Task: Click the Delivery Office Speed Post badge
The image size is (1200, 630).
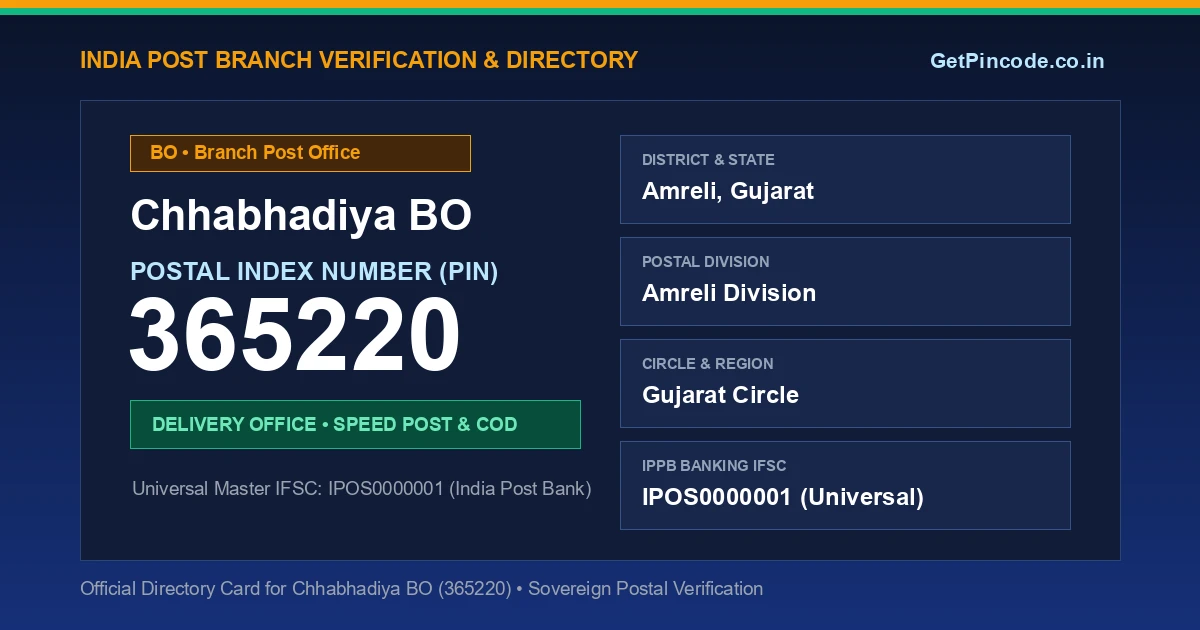Action: tap(355, 424)
